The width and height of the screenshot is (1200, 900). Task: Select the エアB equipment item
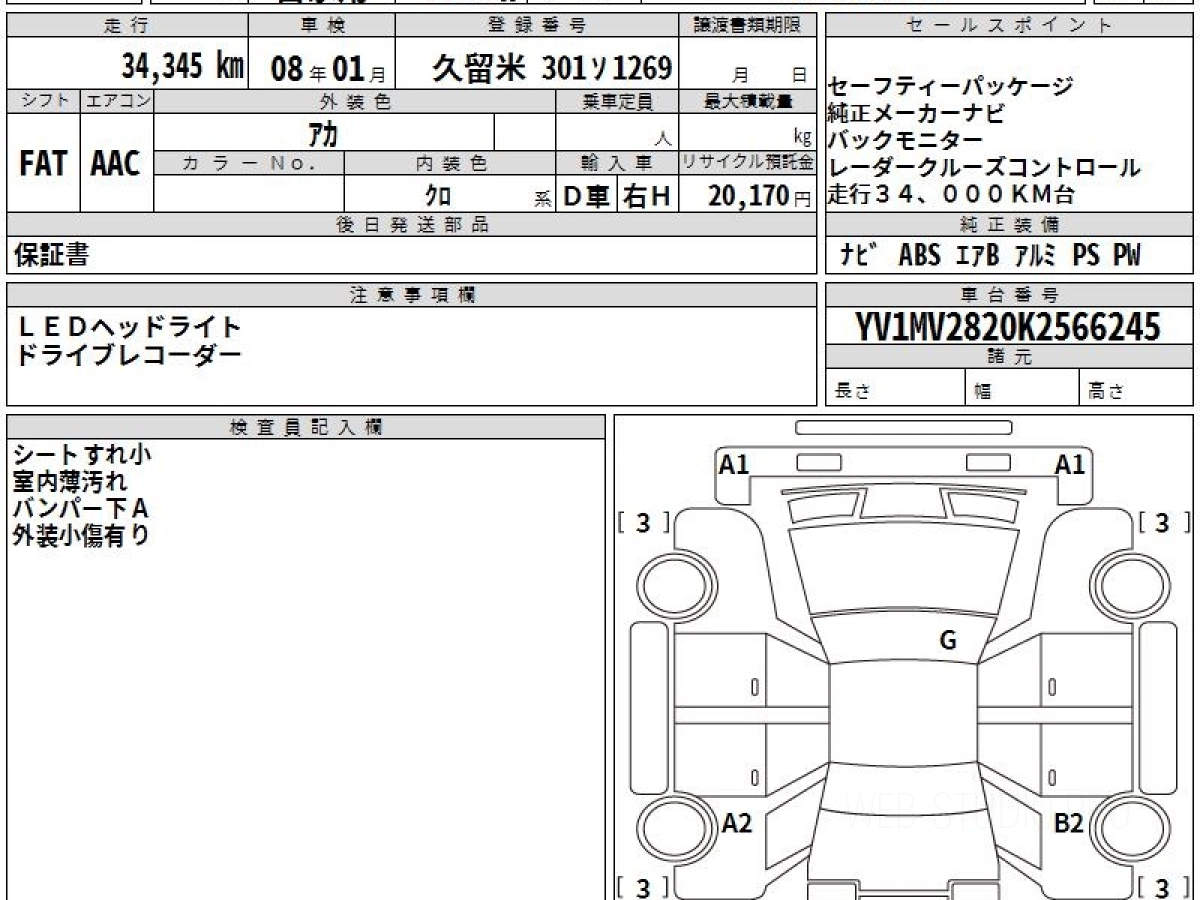click(978, 256)
